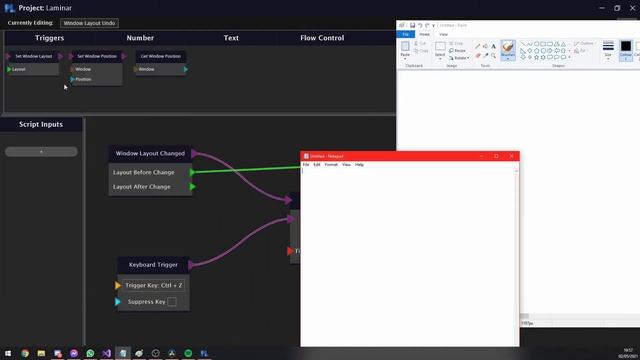Select Paint Pencil tool
The height and width of the screenshot is (360, 640).
477,47
